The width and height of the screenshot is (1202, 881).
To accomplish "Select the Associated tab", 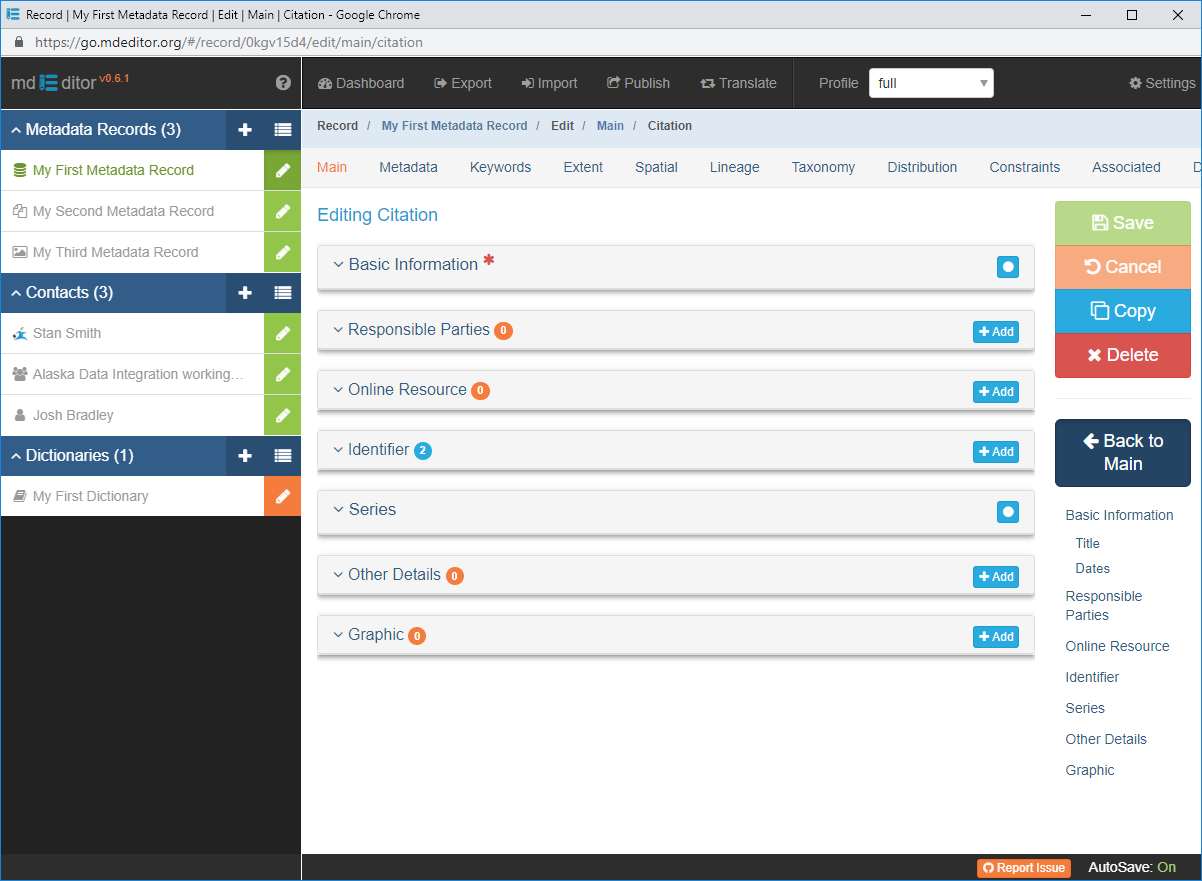I will [x=1126, y=167].
